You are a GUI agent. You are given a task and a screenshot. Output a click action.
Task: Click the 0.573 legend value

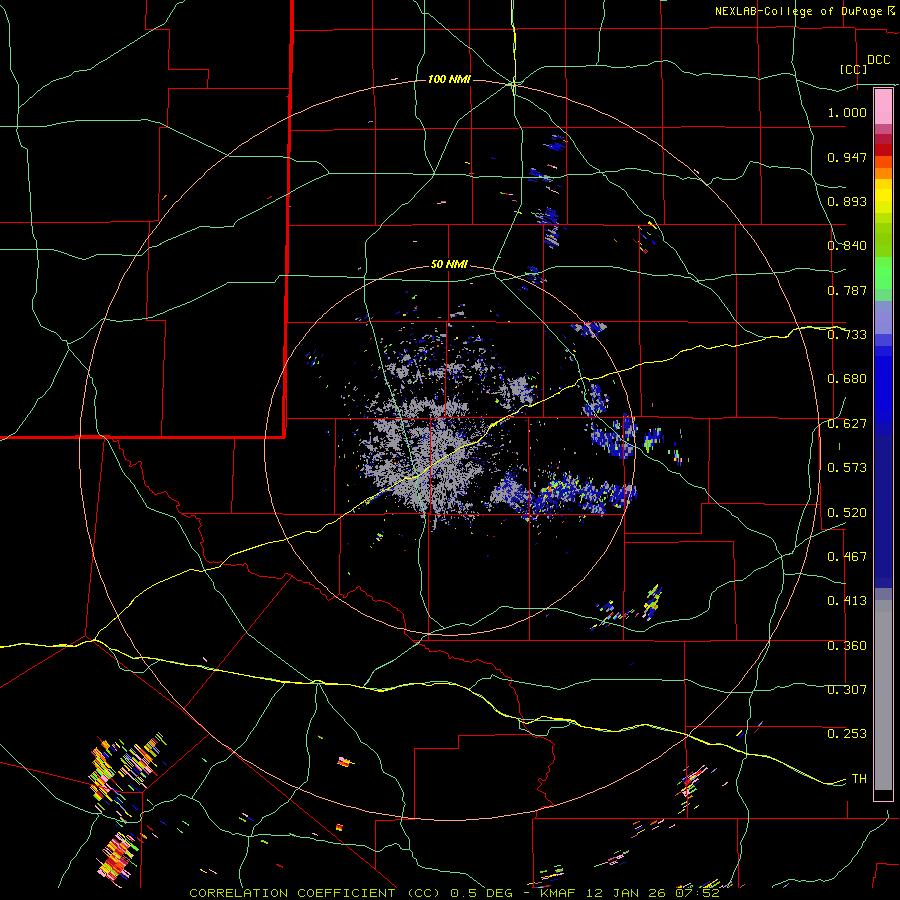point(847,468)
